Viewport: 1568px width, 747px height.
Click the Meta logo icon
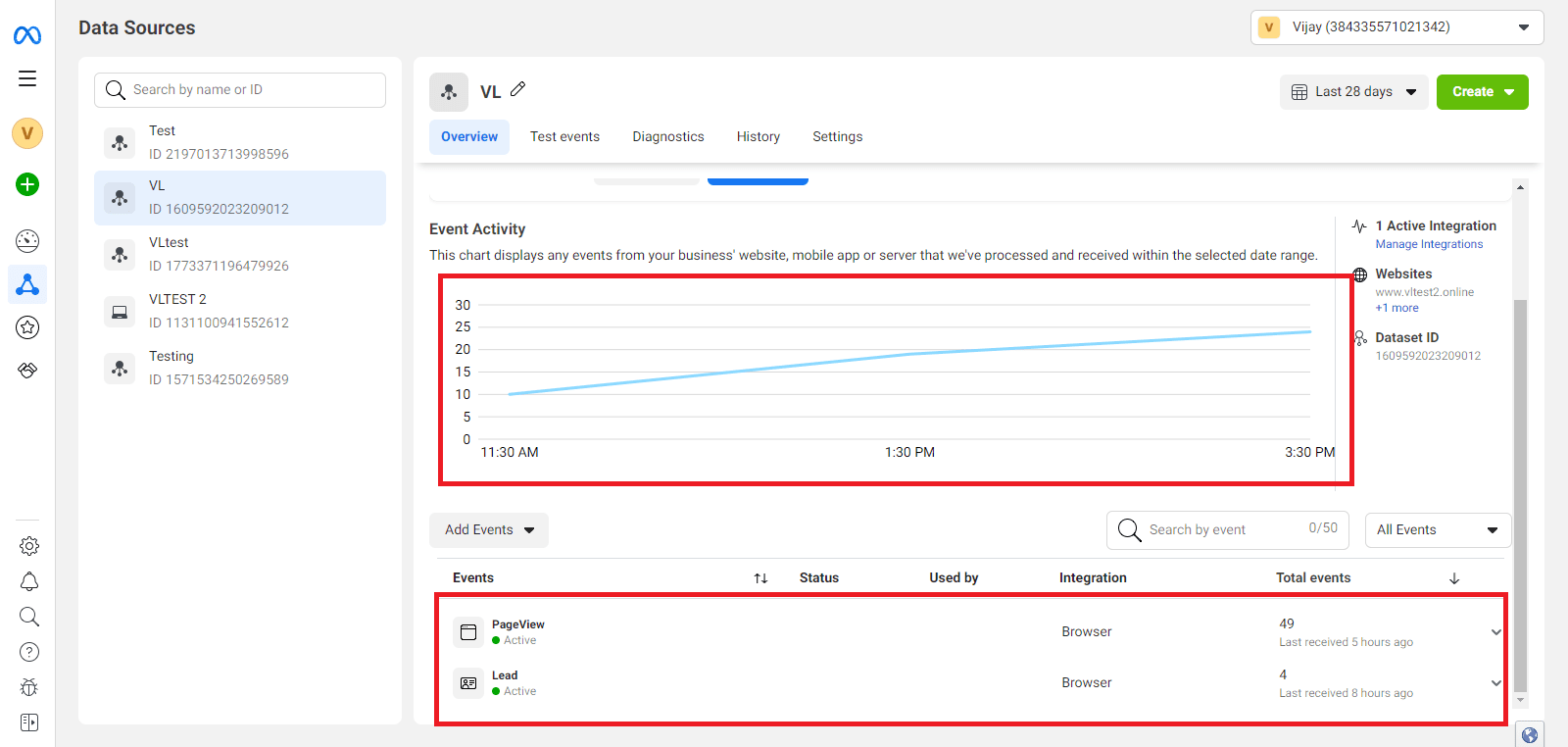click(27, 36)
